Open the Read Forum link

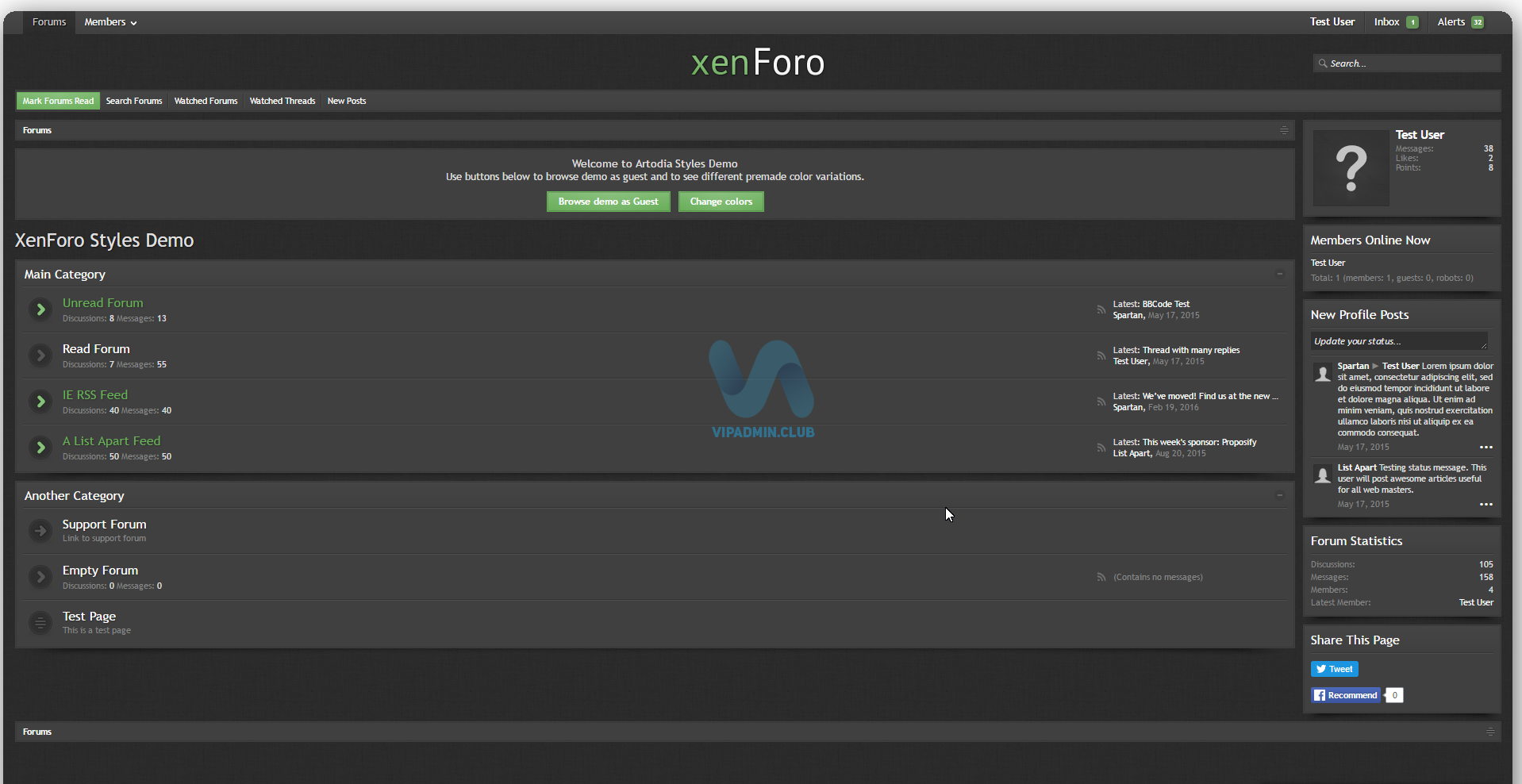coord(96,349)
